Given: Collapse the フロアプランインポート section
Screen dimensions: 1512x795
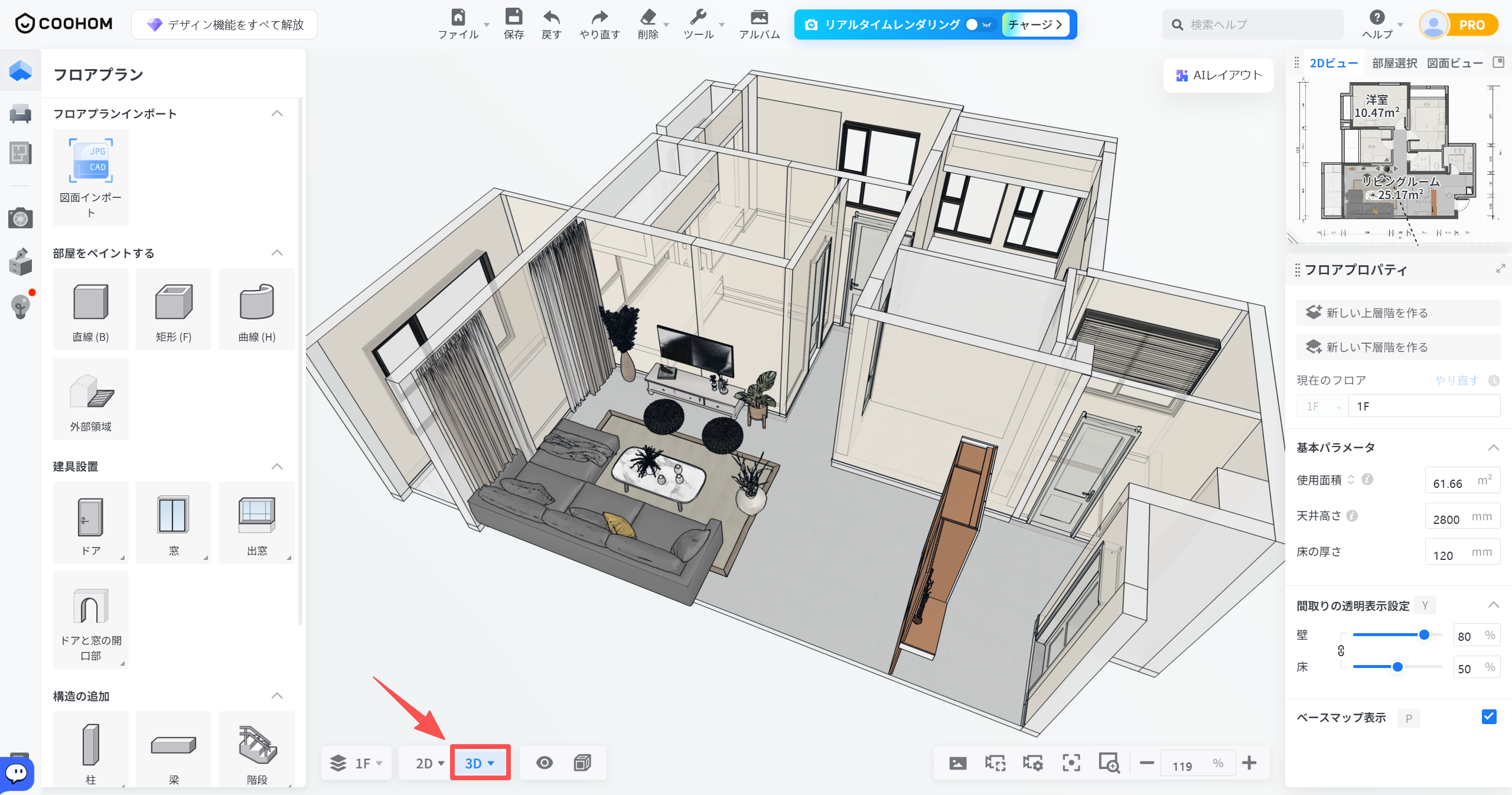Looking at the screenshot, I should (277, 113).
